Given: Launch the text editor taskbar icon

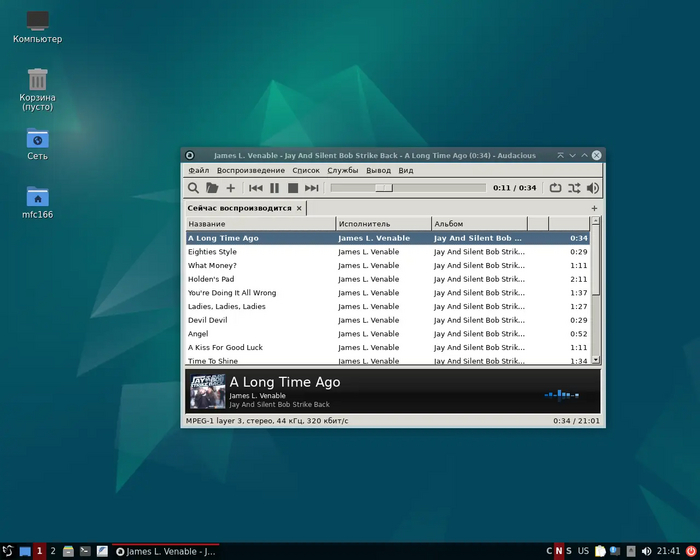Looking at the screenshot, I should pos(102,551).
